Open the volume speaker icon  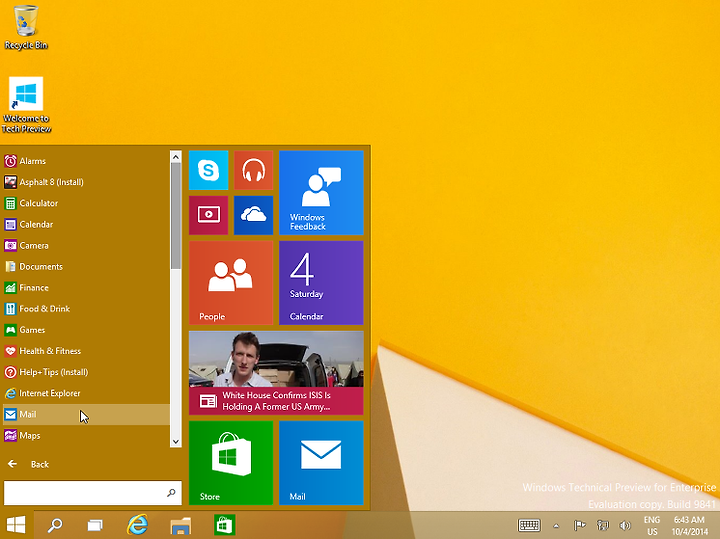(624, 525)
